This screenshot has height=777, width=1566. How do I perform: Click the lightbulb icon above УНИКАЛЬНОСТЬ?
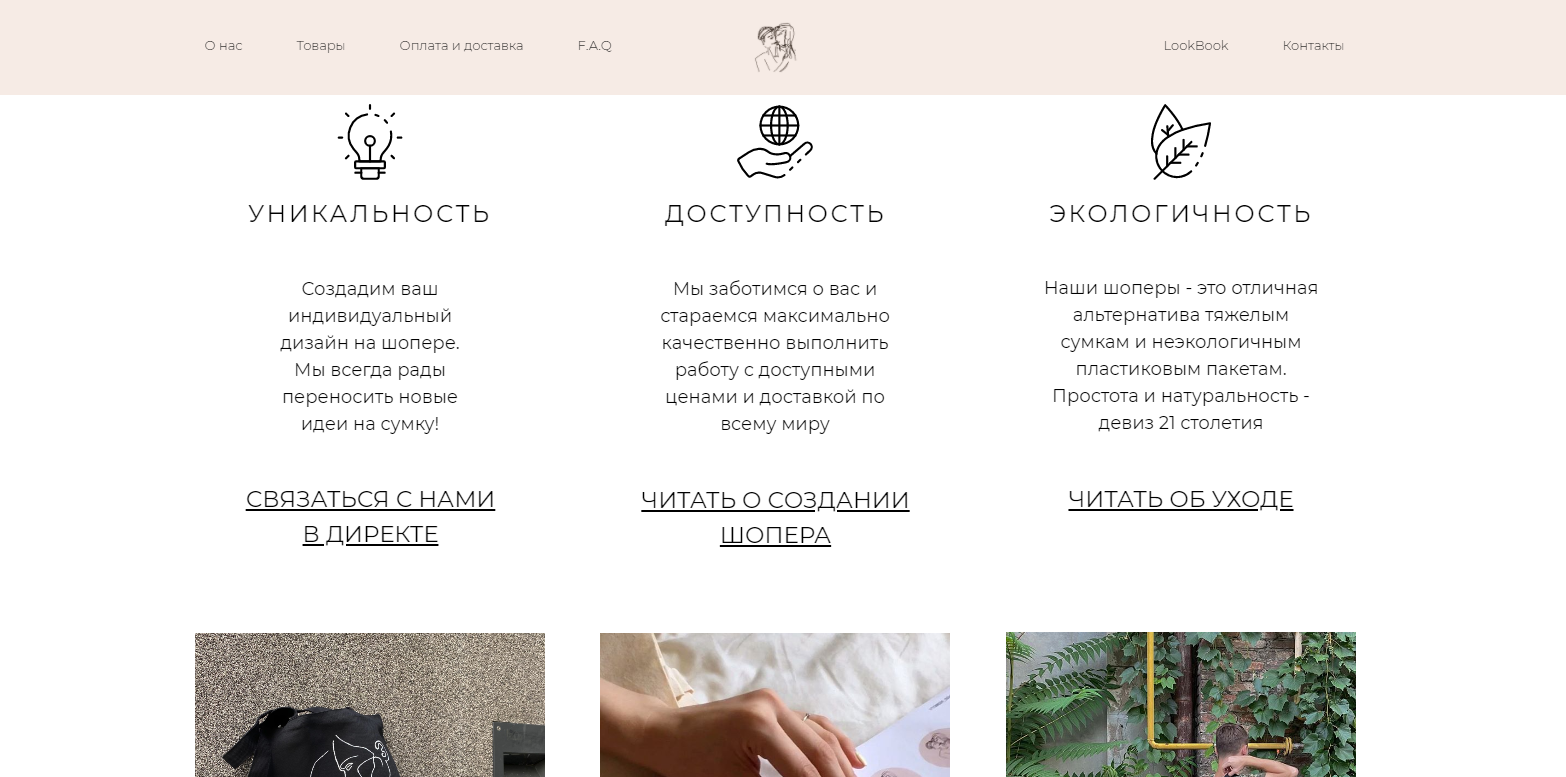coord(370,142)
